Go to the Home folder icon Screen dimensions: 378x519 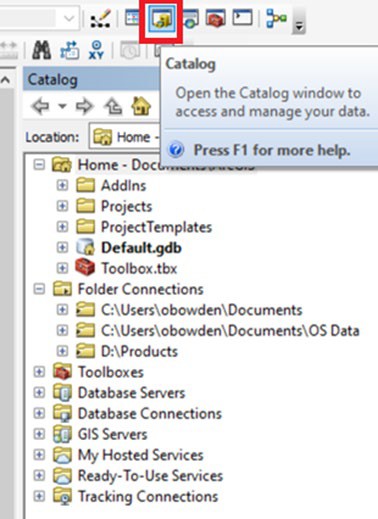(141, 106)
